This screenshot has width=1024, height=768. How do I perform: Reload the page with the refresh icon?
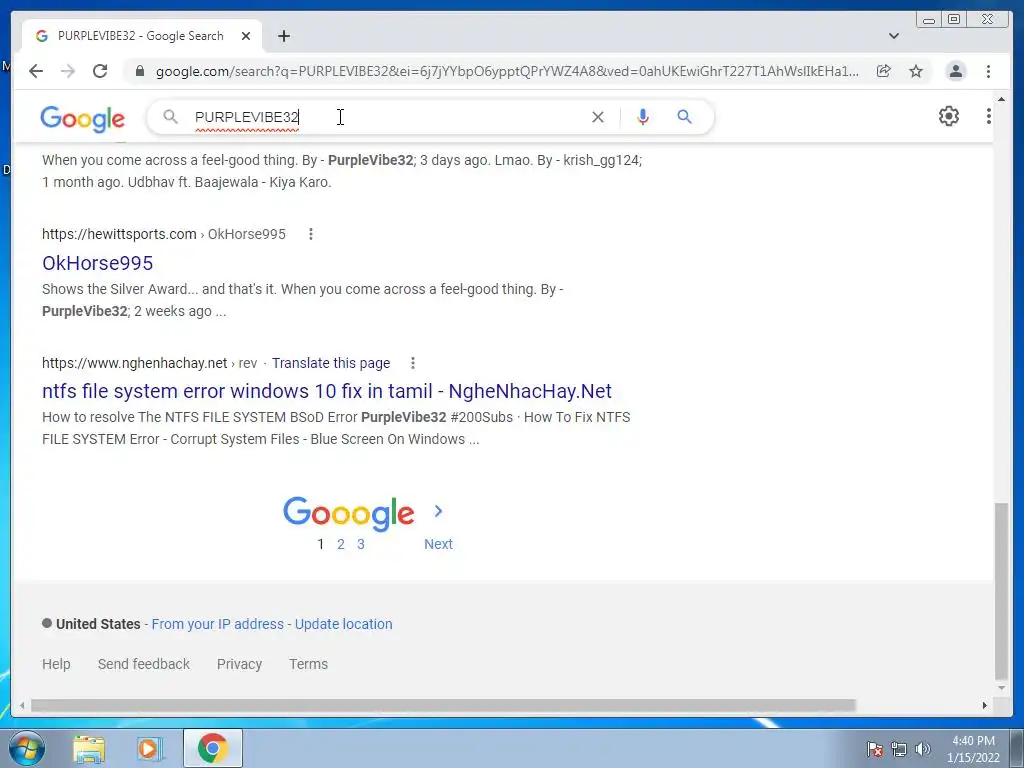pyautogui.click(x=100, y=71)
